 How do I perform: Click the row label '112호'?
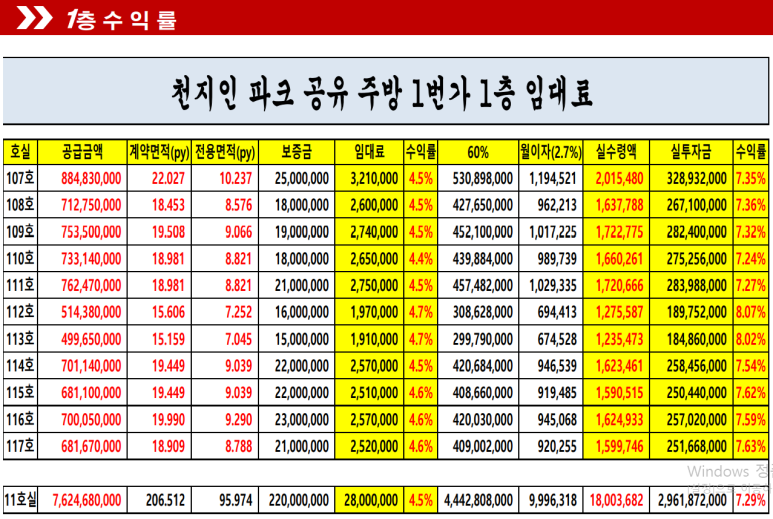tap(20, 312)
